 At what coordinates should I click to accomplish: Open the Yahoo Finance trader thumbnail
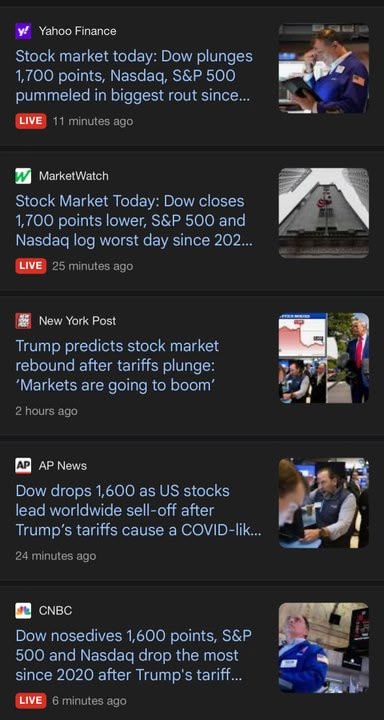coord(324,68)
